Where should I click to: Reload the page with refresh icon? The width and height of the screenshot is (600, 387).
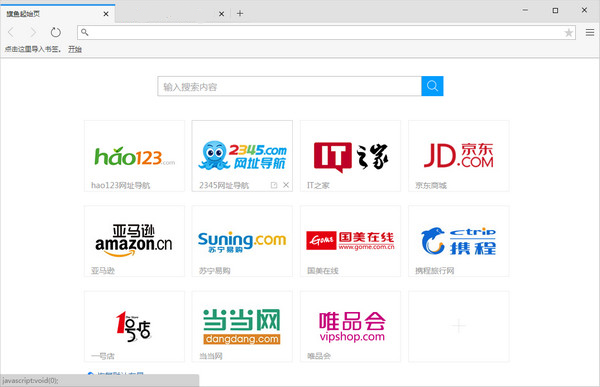pyautogui.click(x=55, y=32)
